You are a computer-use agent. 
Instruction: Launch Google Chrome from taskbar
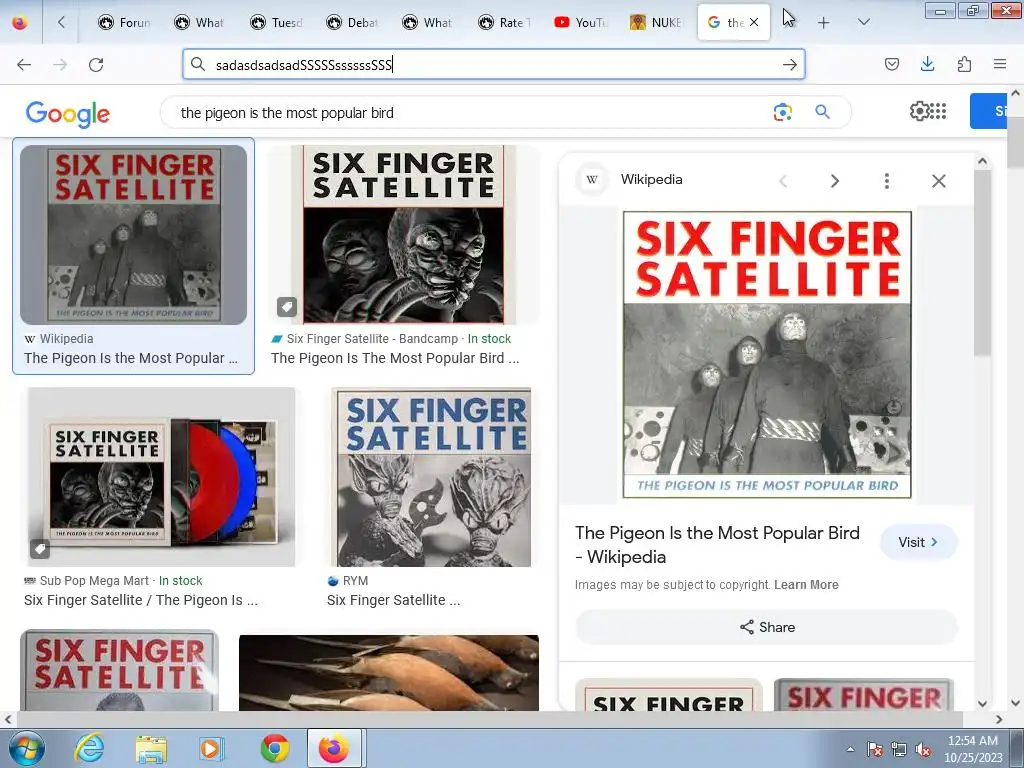[275, 748]
